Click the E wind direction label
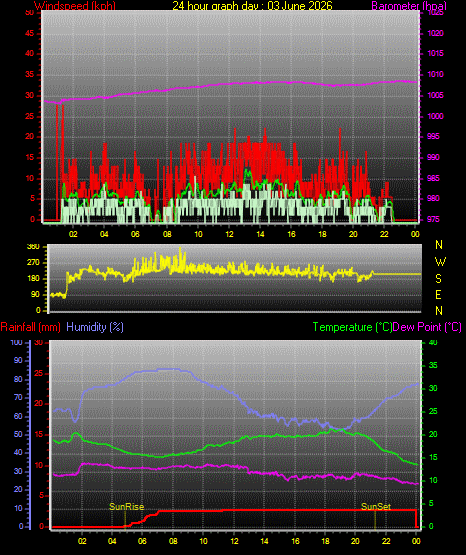The width and height of the screenshot is (466, 555). click(x=438, y=295)
